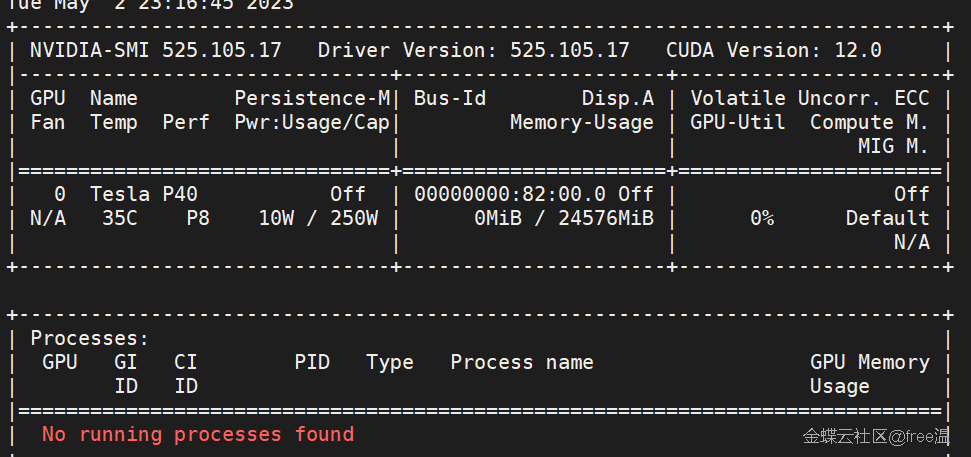This screenshot has width=971, height=457.
Task: Click the 35C temperature reading
Action: tap(120, 218)
